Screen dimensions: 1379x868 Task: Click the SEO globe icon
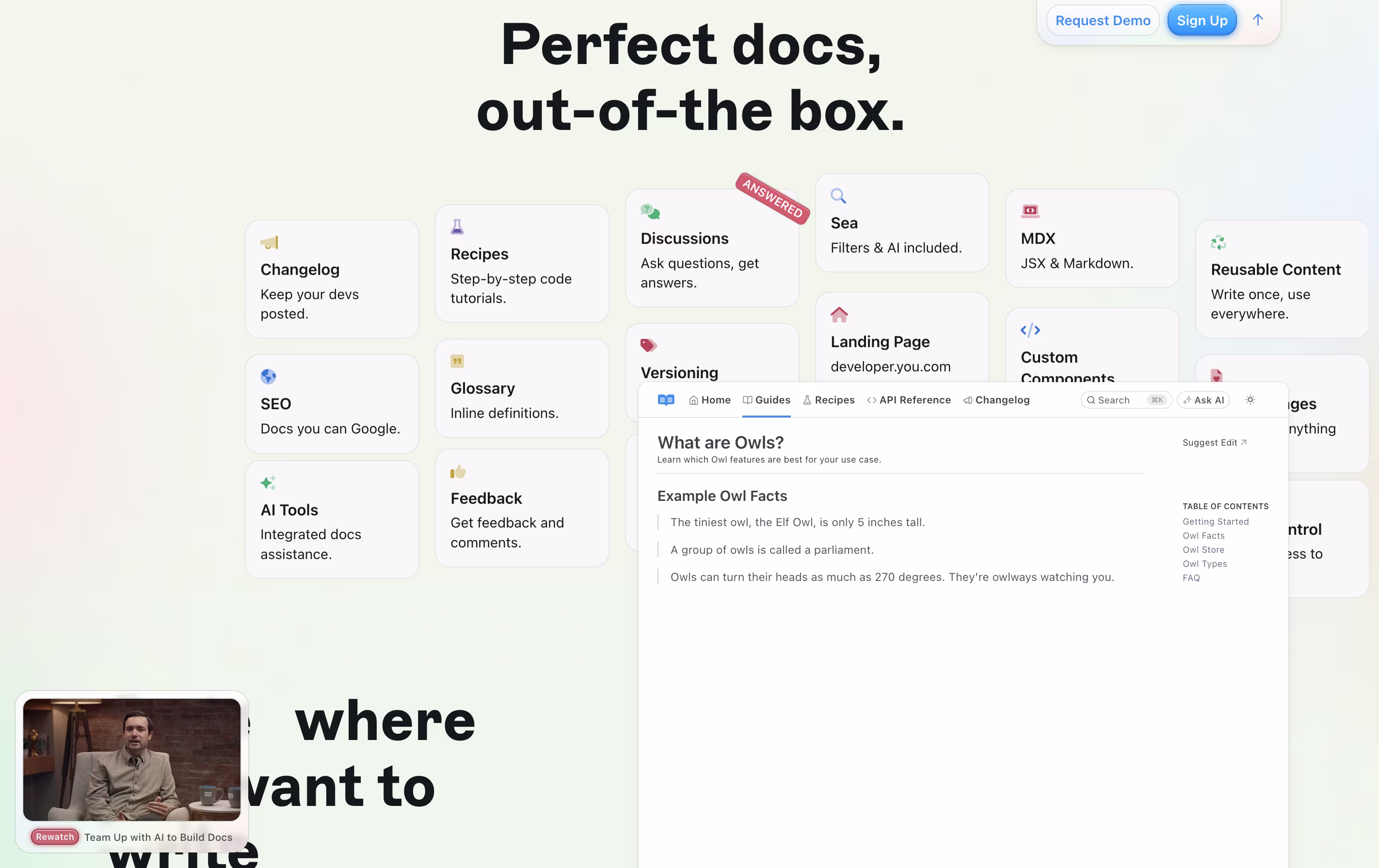pos(269,376)
